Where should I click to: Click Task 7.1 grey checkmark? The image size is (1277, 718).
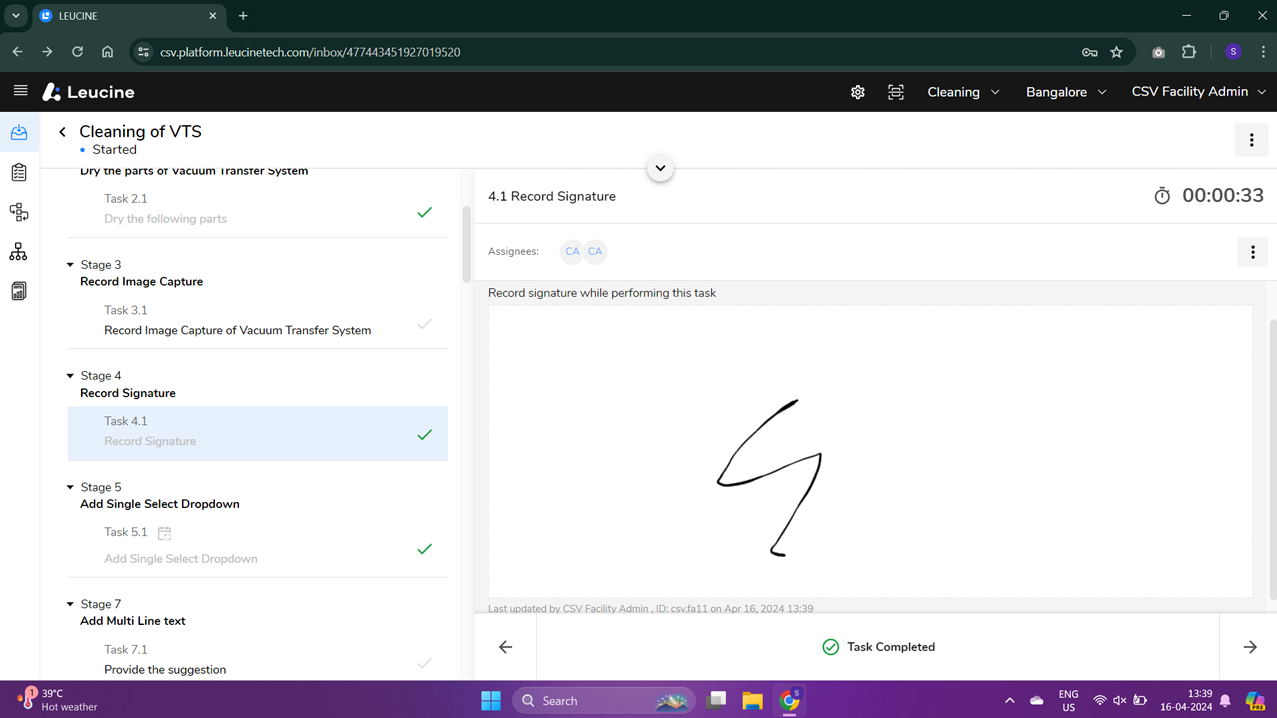pyautogui.click(x=425, y=663)
